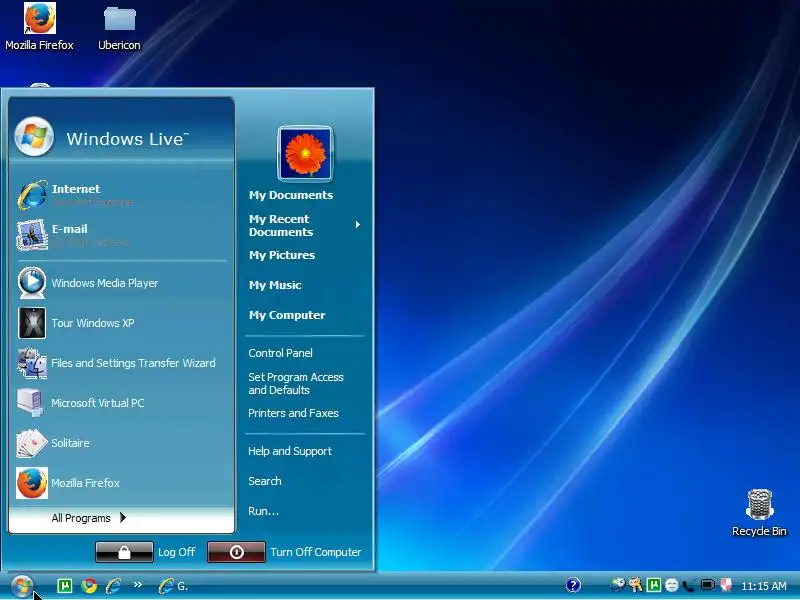
Task: Click the Log Off button
Action: click(x=124, y=552)
